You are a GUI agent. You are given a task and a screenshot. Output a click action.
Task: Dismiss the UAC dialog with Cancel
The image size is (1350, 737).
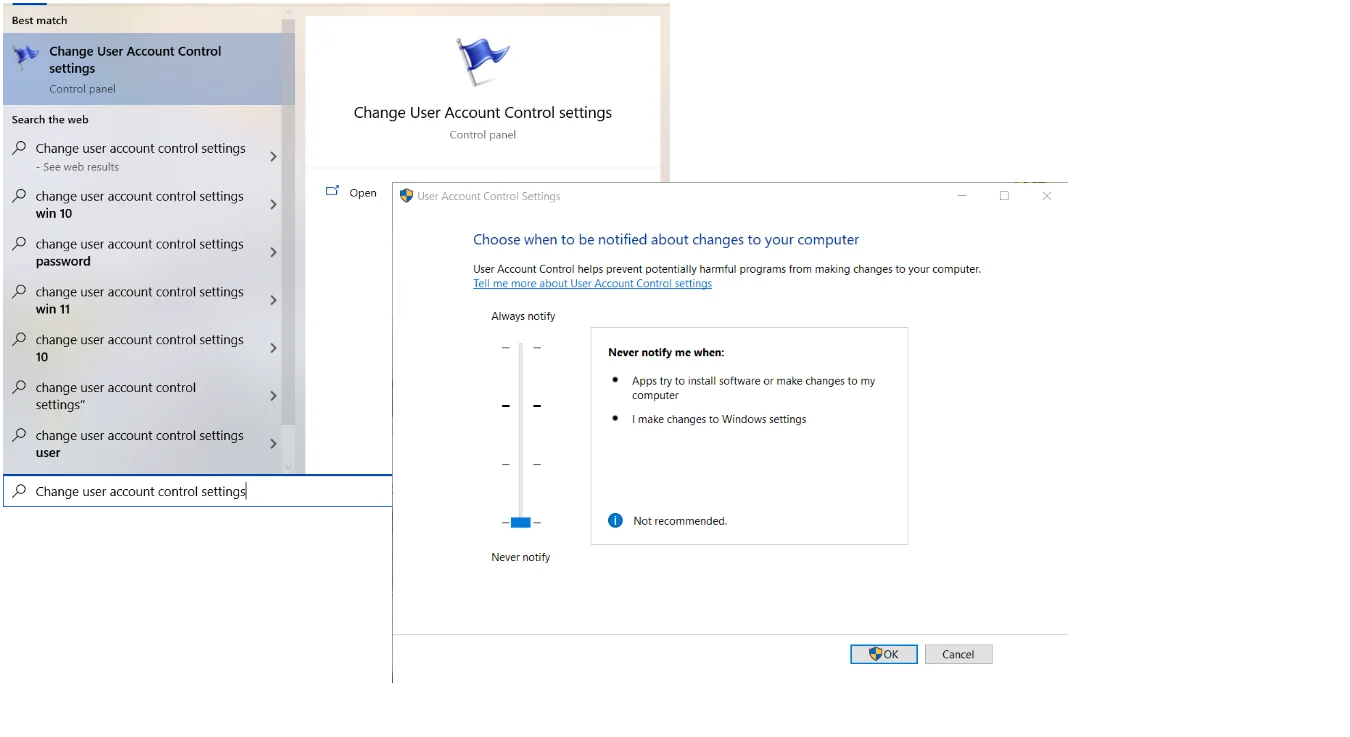pos(958,654)
